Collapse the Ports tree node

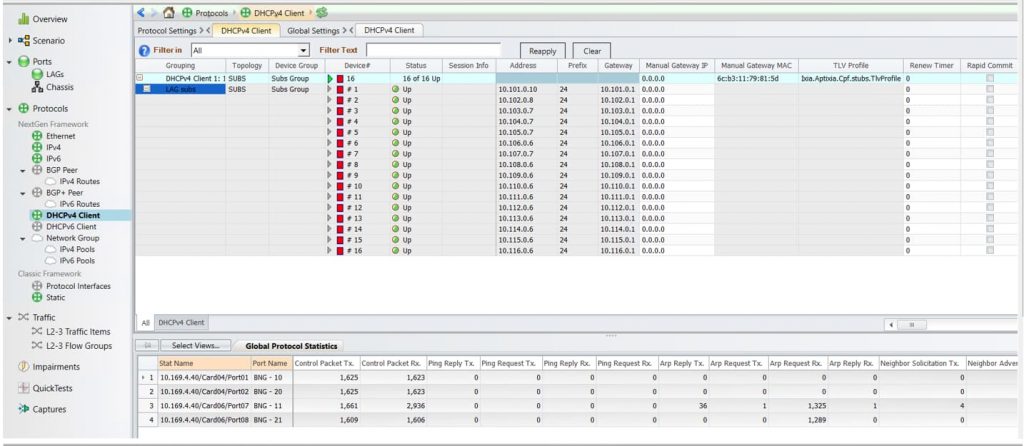(10, 62)
